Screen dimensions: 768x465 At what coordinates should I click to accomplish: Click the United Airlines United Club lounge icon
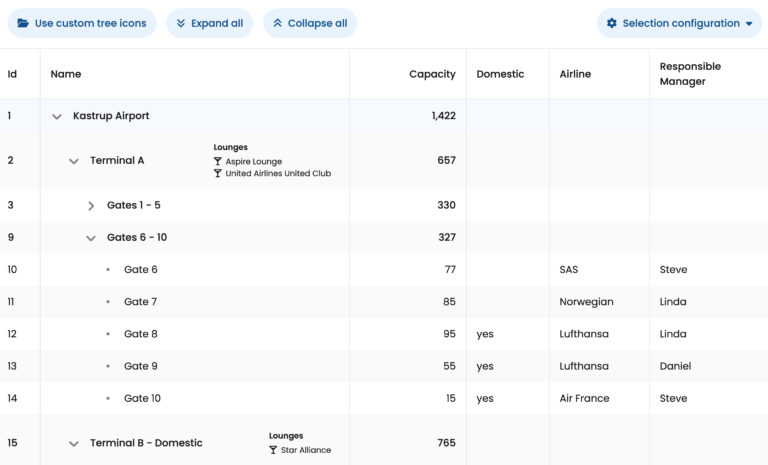(x=218, y=173)
